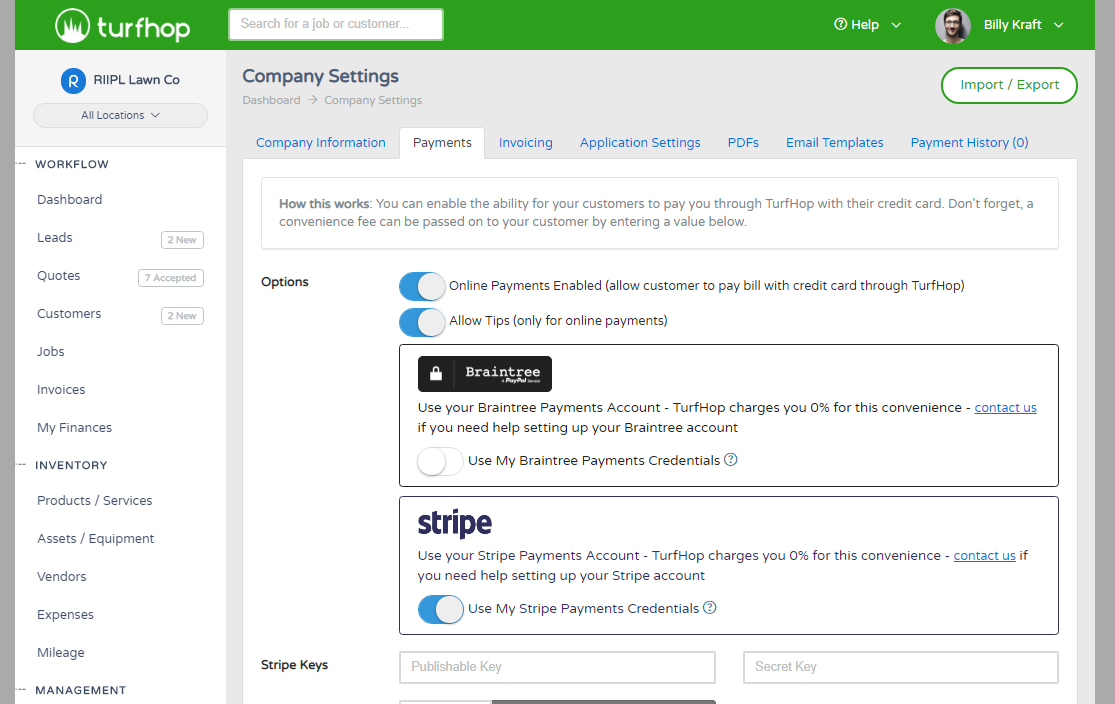Turn off the Allow Tips toggle
Image resolution: width=1115 pixels, height=704 pixels.
point(421,322)
